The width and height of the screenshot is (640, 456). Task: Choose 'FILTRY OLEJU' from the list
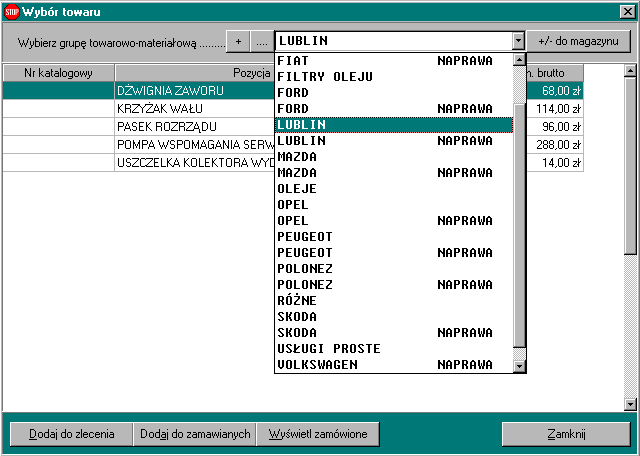click(x=394, y=77)
